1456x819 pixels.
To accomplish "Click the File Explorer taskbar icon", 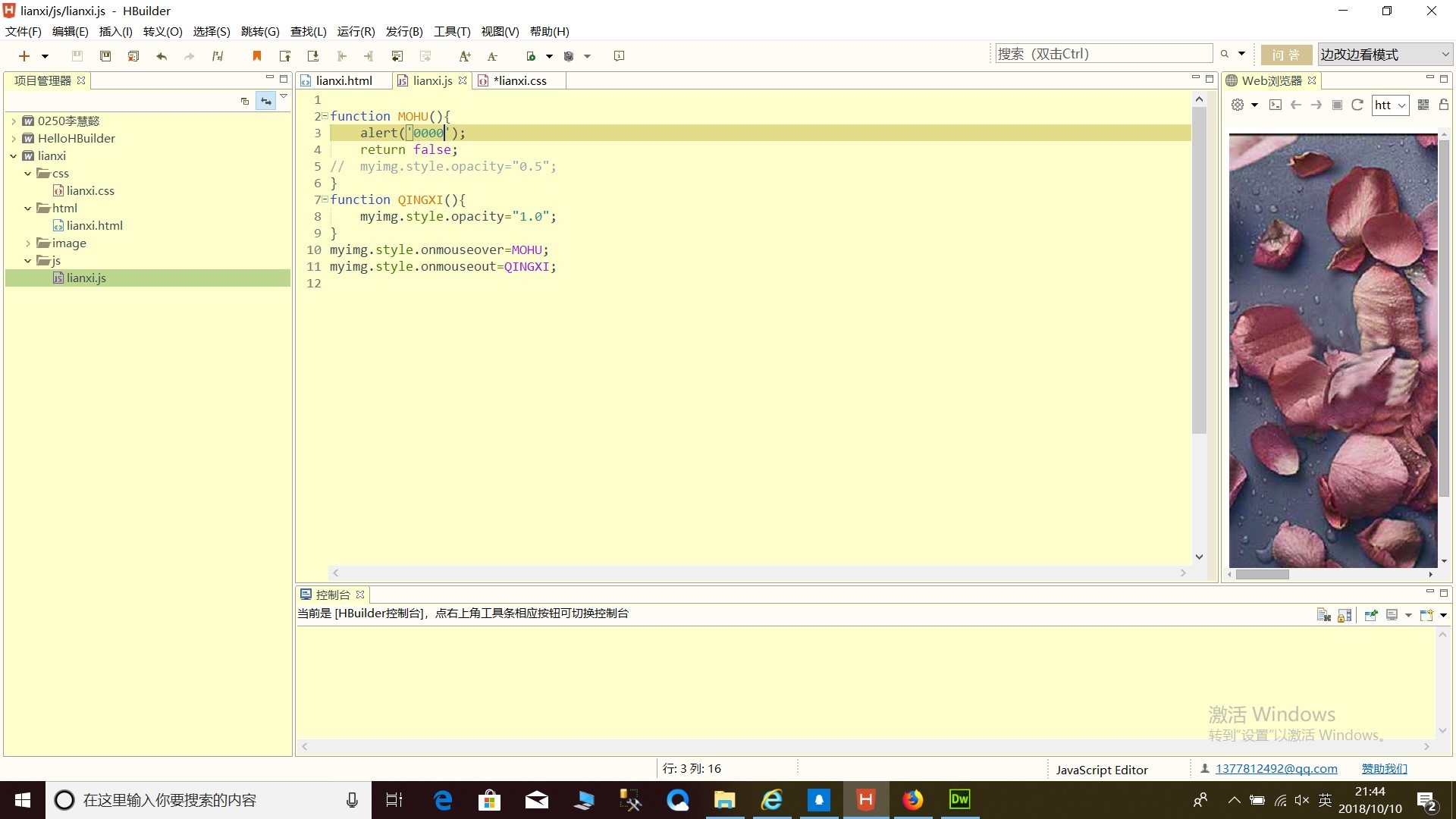I will (x=725, y=800).
